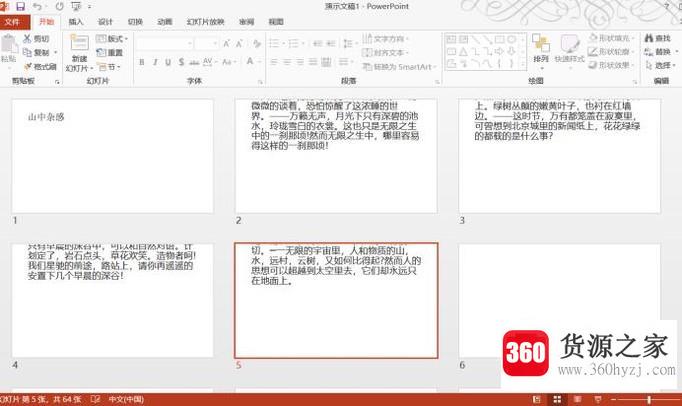Switch to Design (设计) tab
Screen dimensions: 682x406
coord(105,22)
